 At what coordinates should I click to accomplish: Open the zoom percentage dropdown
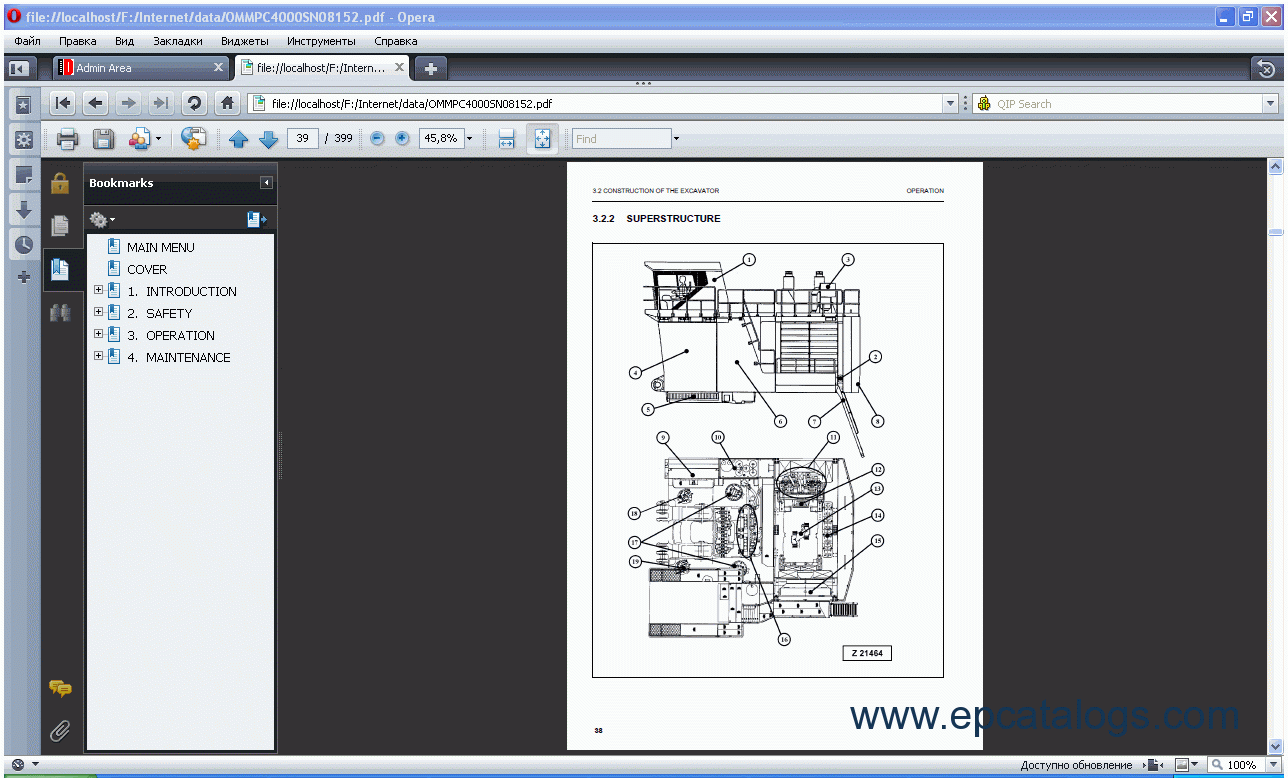point(469,139)
